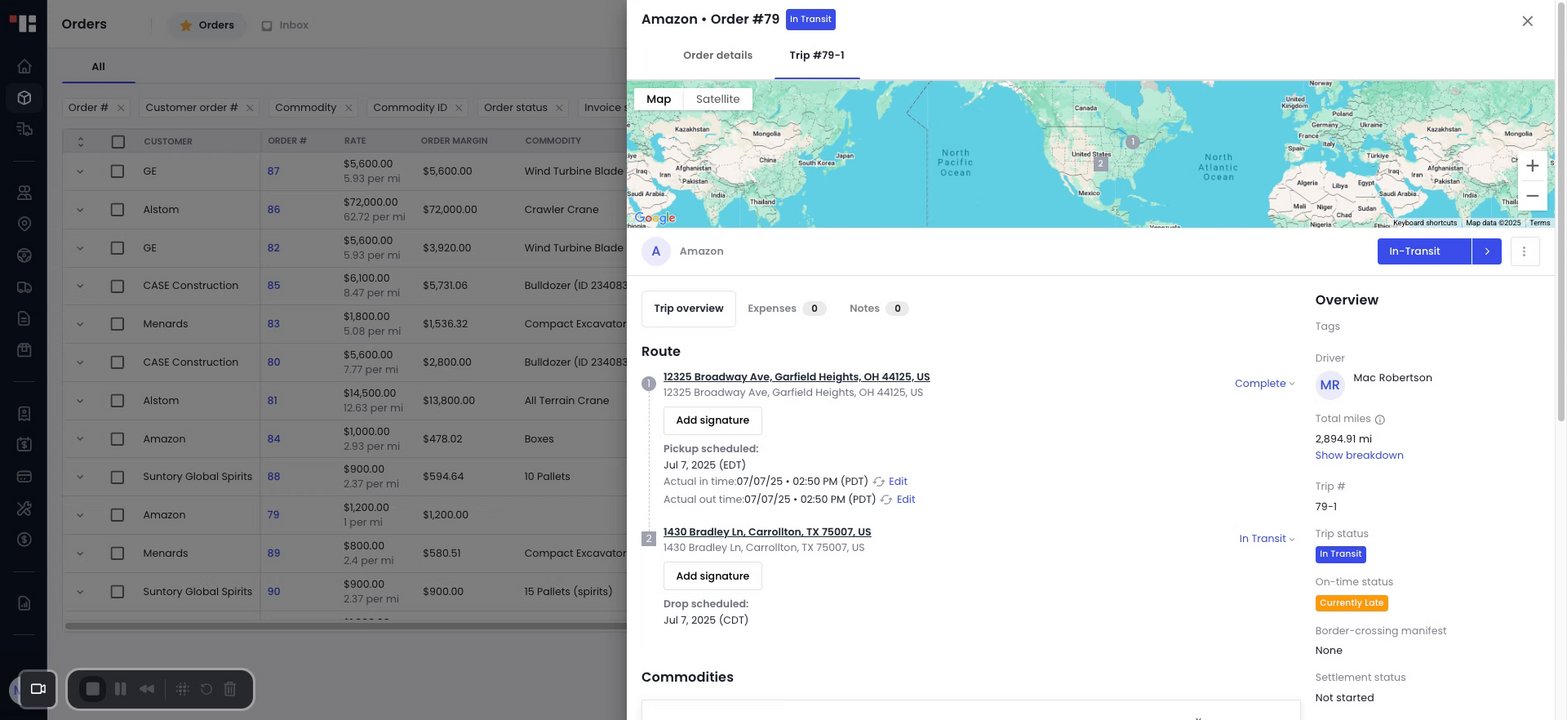Click Show breakdown under Total miles
Viewport: 1567px width, 720px height.
pyautogui.click(x=1359, y=456)
